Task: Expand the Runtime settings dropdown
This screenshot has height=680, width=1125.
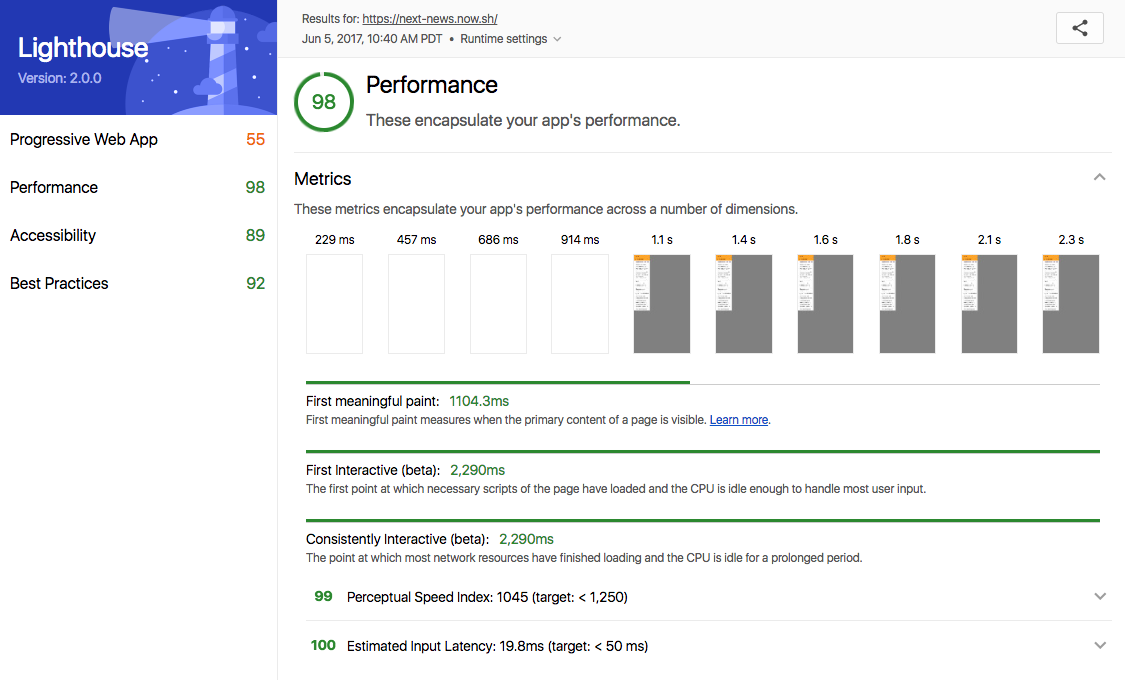Action: point(511,39)
